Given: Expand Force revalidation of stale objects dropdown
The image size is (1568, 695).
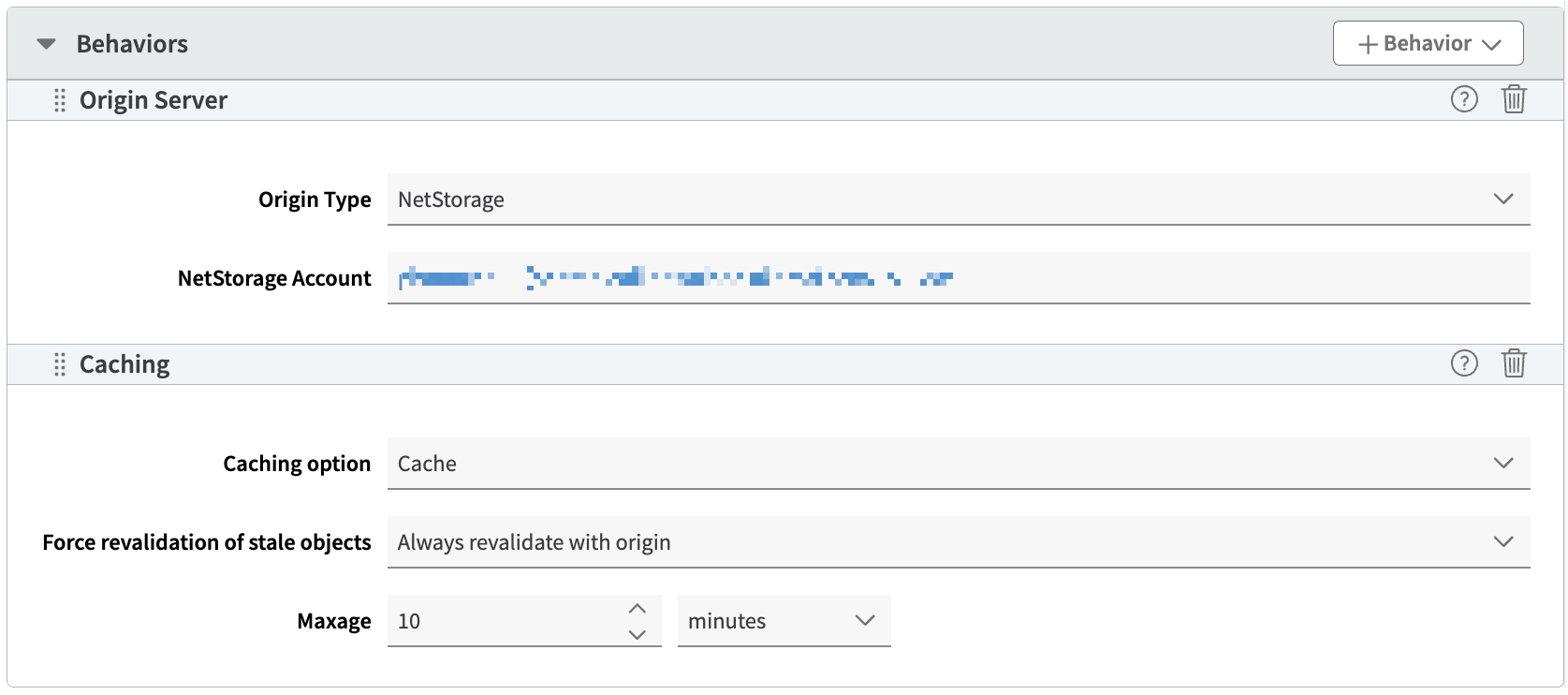Looking at the screenshot, I should (958, 542).
